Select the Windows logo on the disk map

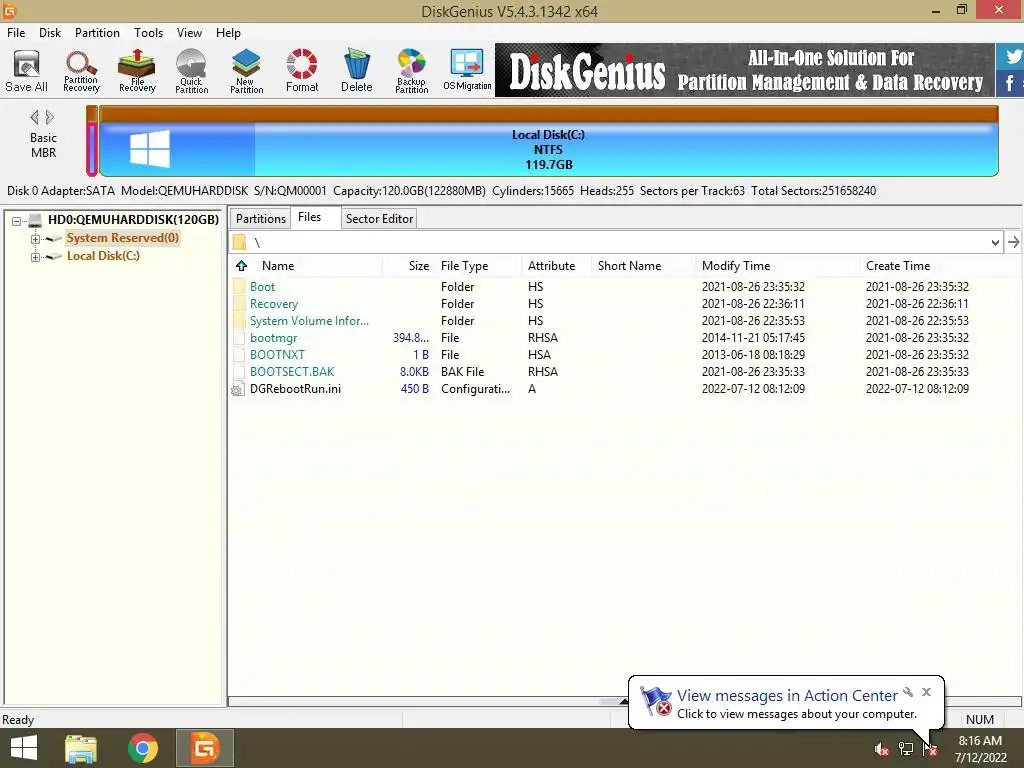pyautogui.click(x=150, y=149)
